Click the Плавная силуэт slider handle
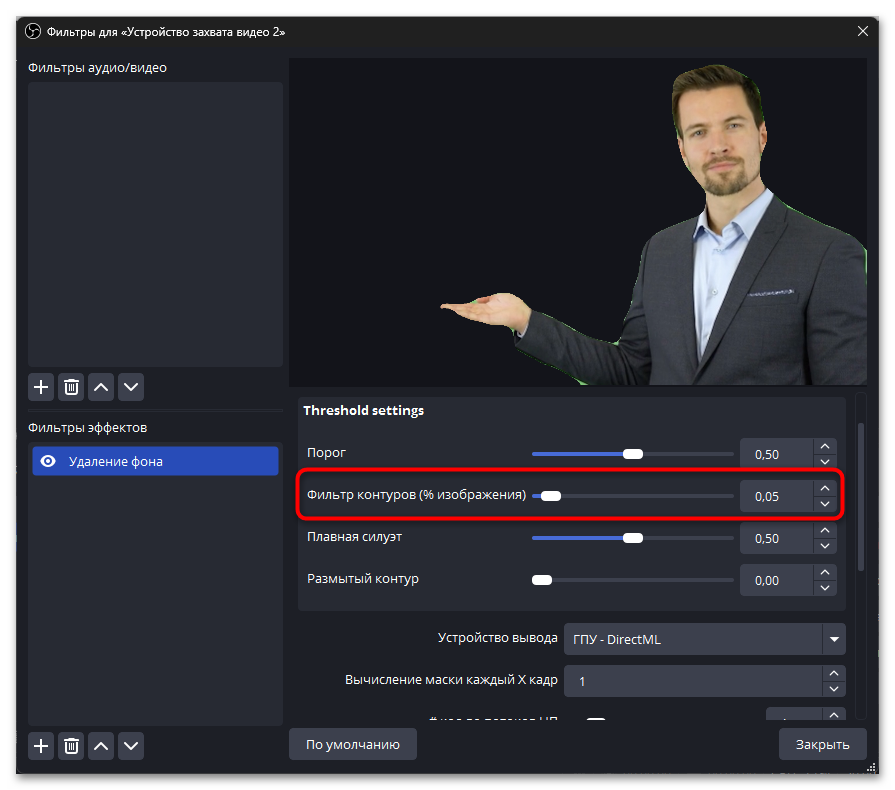The image size is (895, 790). (x=632, y=538)
